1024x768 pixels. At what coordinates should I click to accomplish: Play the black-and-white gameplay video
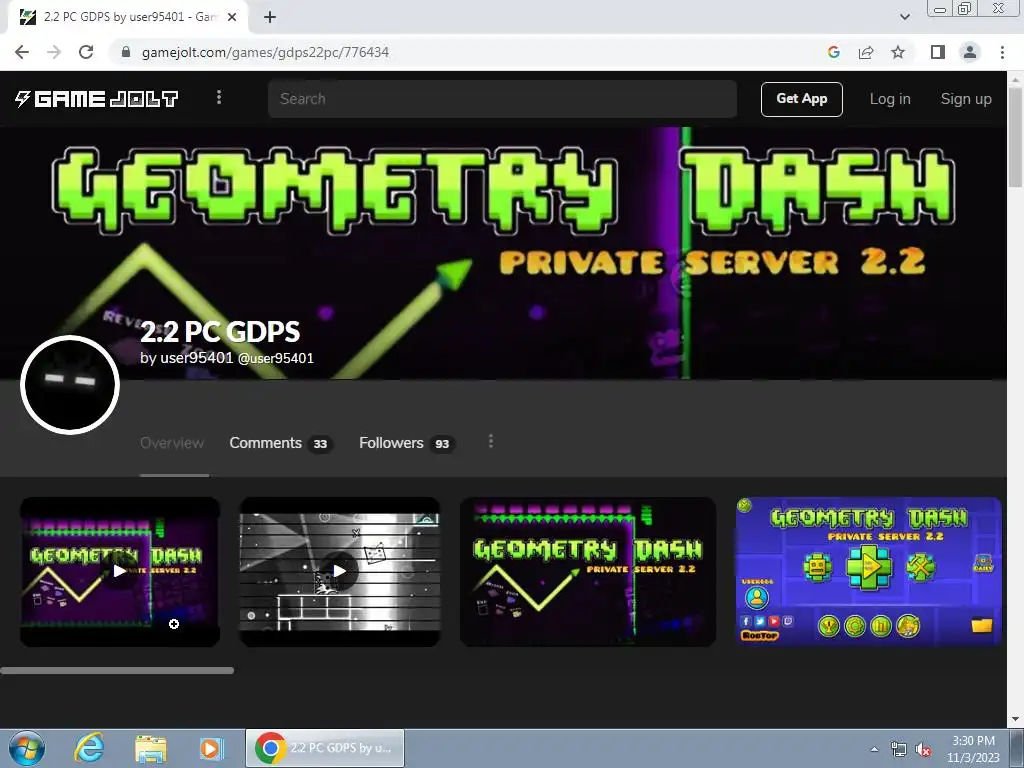point(340,571)
